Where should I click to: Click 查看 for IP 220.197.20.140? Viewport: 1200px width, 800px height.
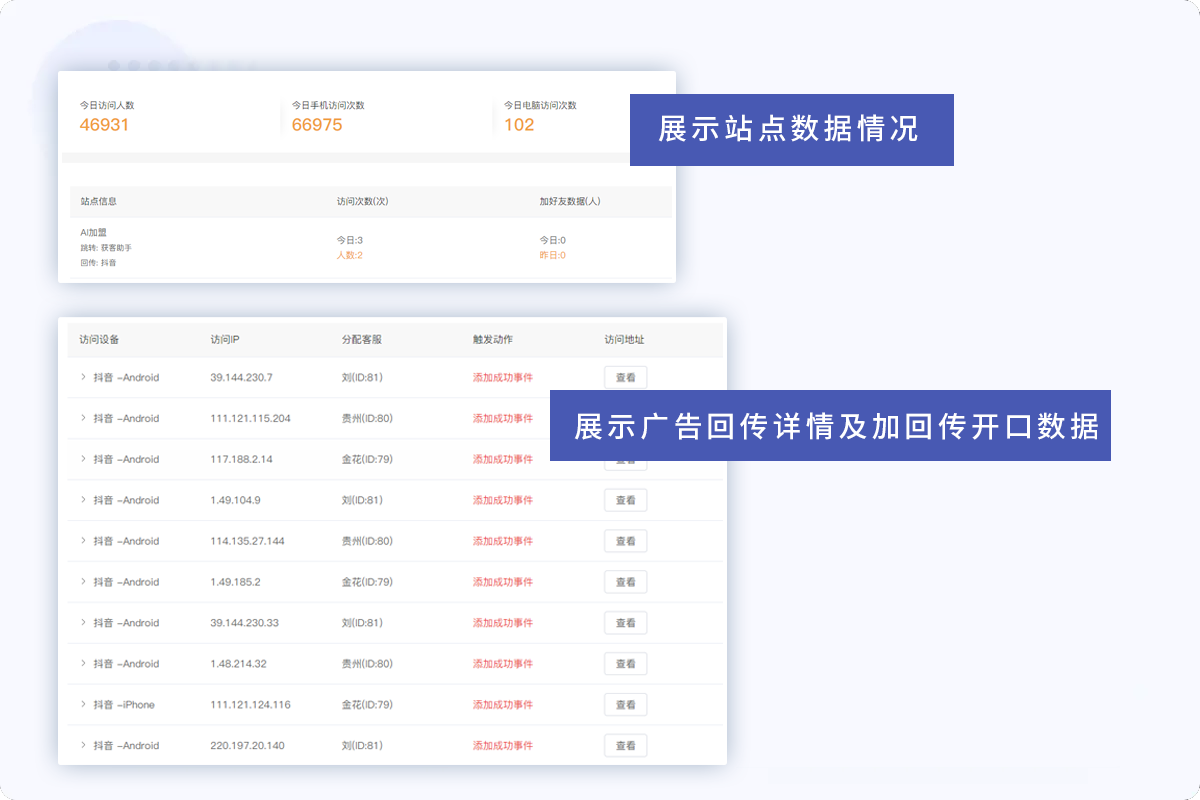[625, 746]
